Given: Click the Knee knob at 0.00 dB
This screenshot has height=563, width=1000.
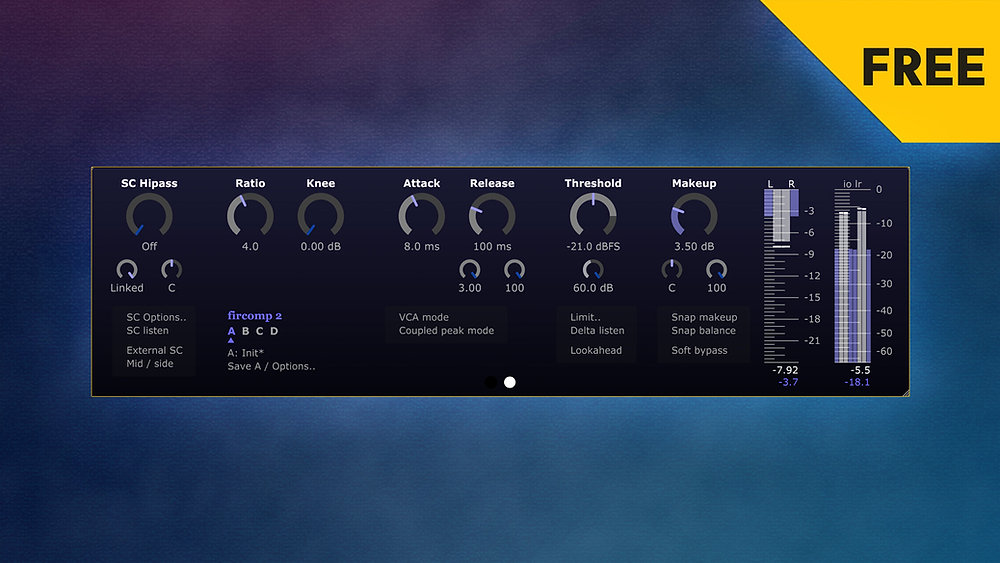Looking at the screenshot, I should 321,217.
